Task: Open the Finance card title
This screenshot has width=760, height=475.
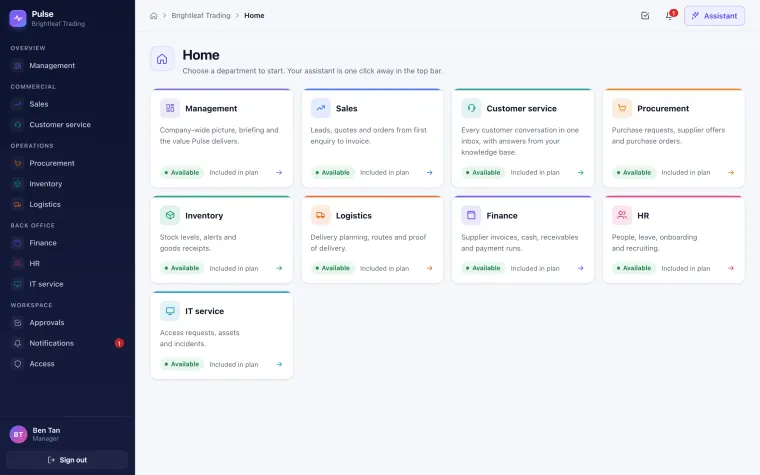Action: (502, 216)
